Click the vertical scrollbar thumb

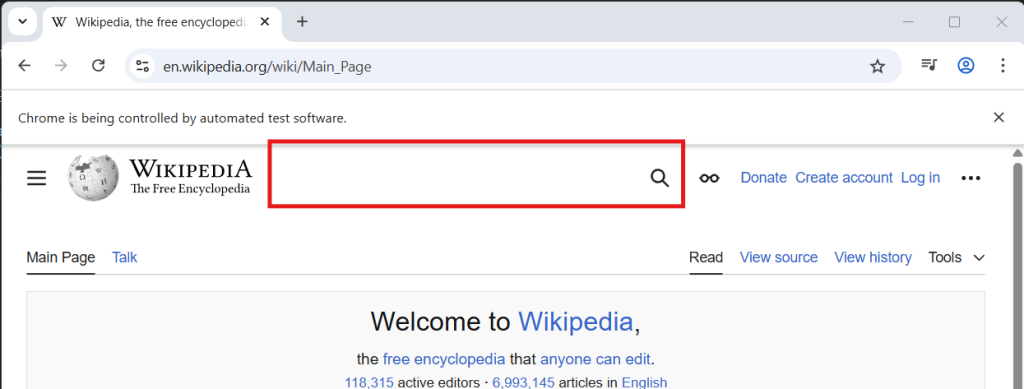click(x=1017, y=274)
